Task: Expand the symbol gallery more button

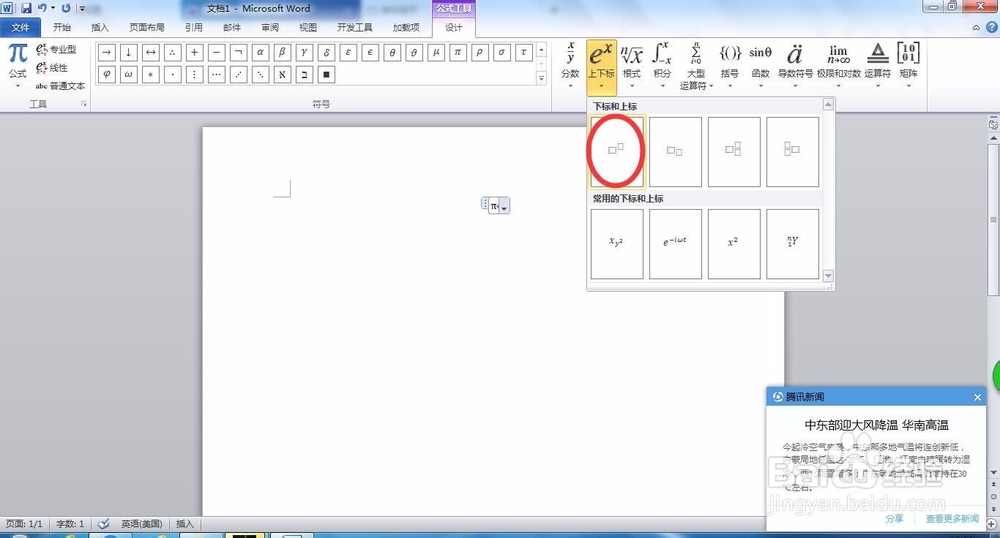Action: [x=541, y=78]
